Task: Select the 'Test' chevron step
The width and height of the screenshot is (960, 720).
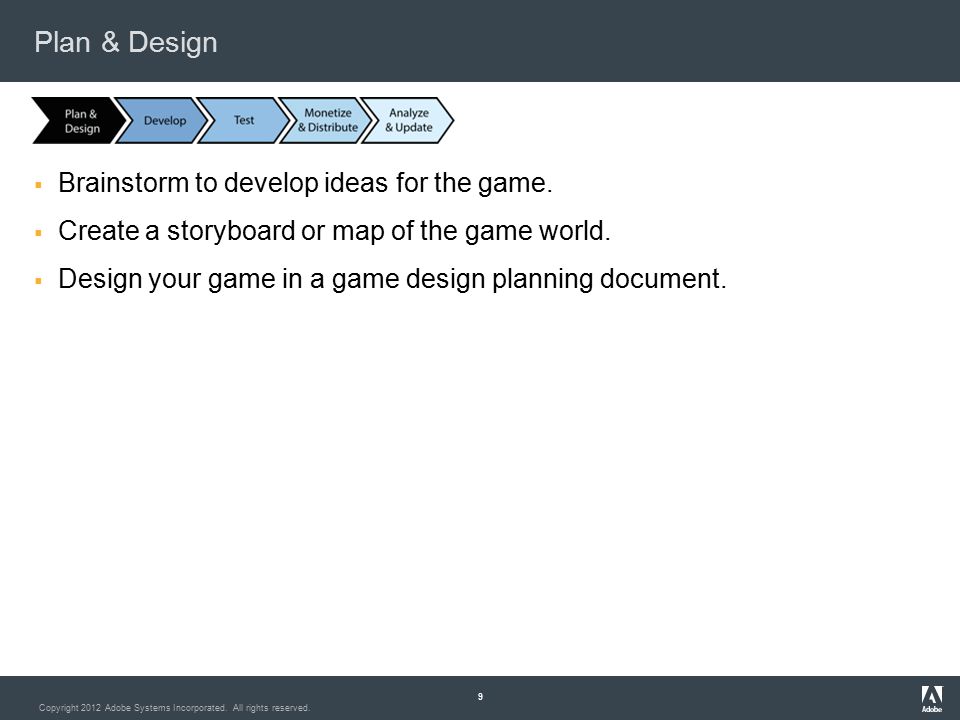Action: click(244, 121)
